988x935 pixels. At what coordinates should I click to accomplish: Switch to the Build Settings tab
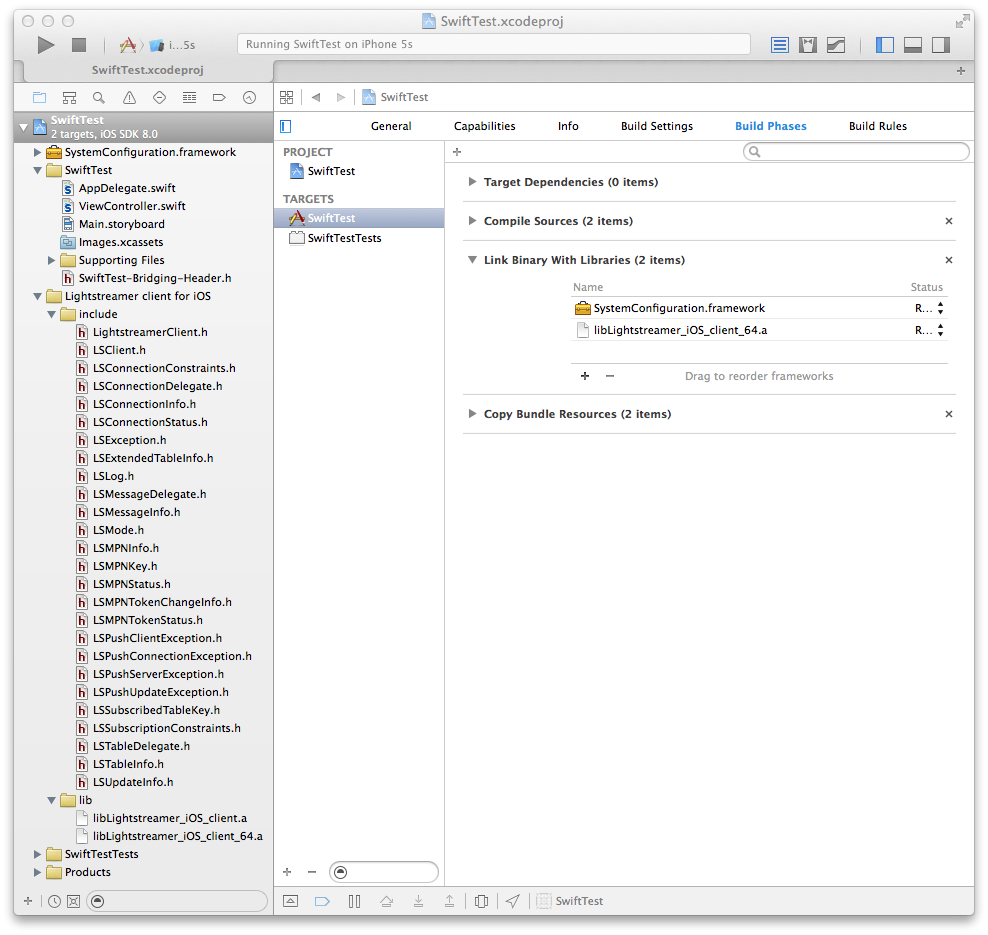point(657,126)
